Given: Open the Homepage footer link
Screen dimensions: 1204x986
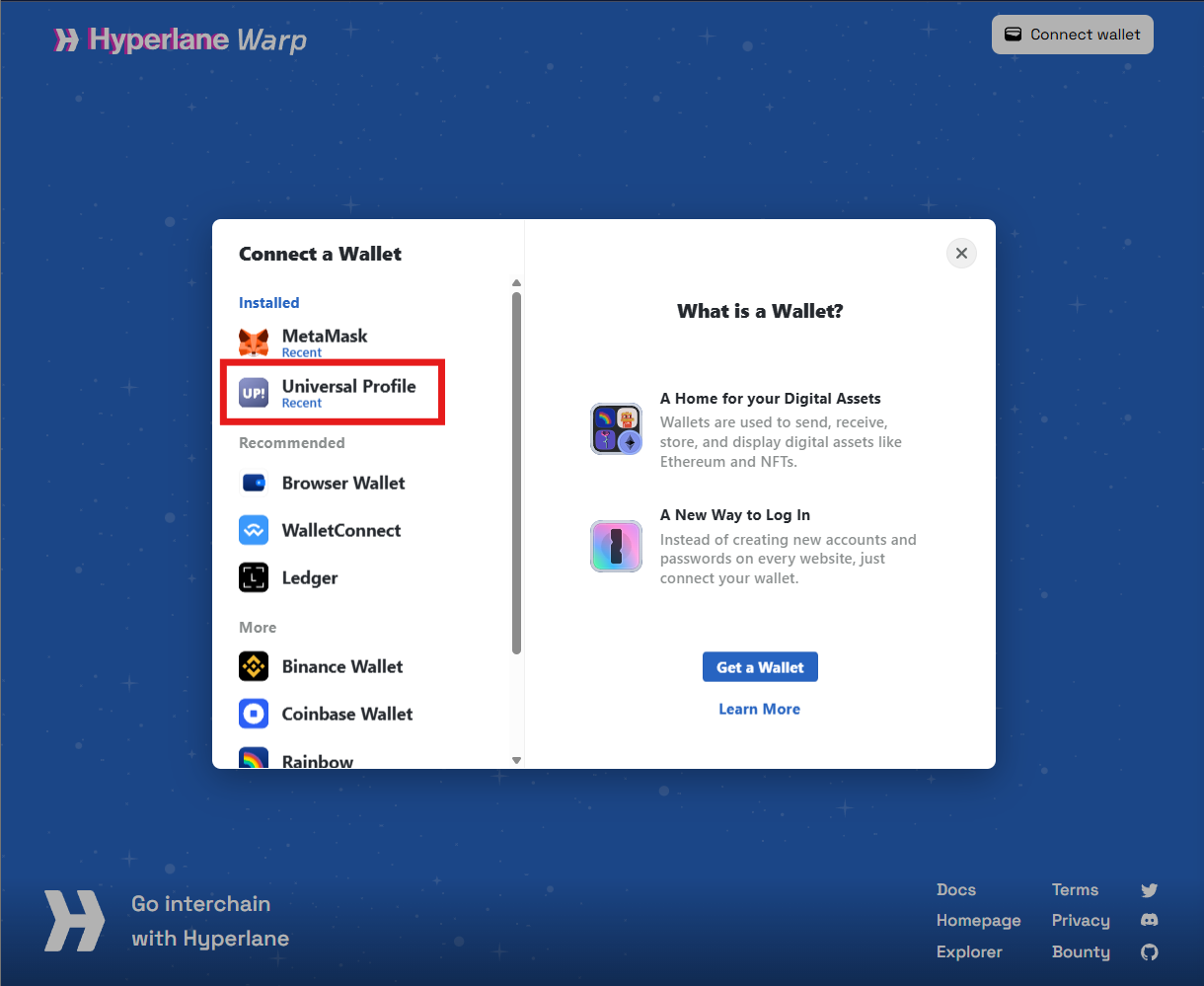Looking at the screenshot, I should [x=979, y=921].
